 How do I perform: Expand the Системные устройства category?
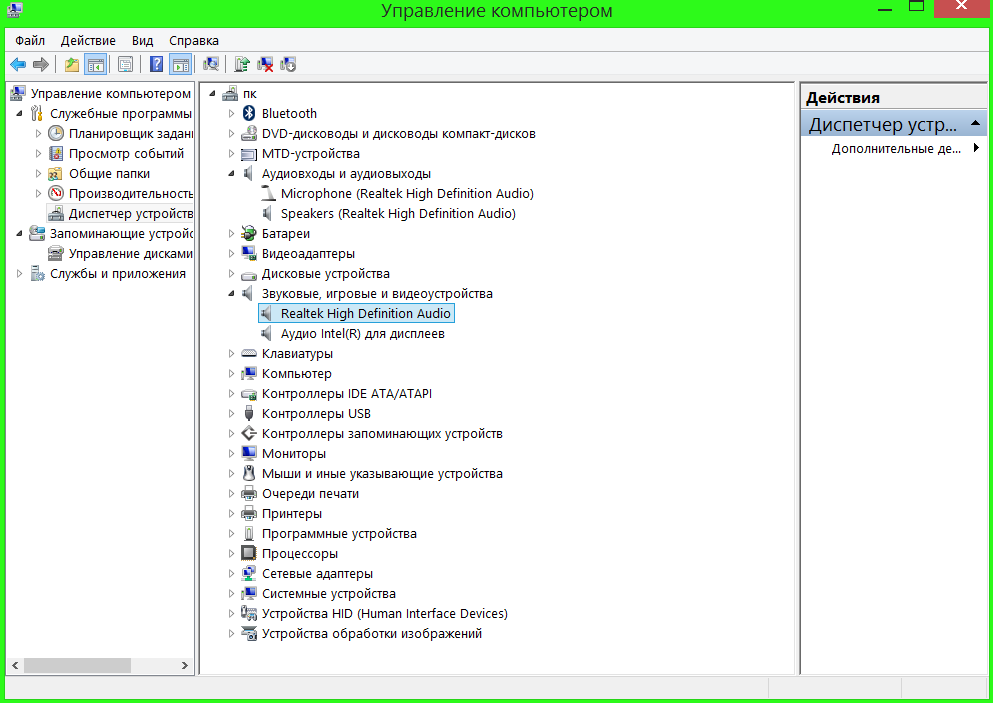coord(231,594)
